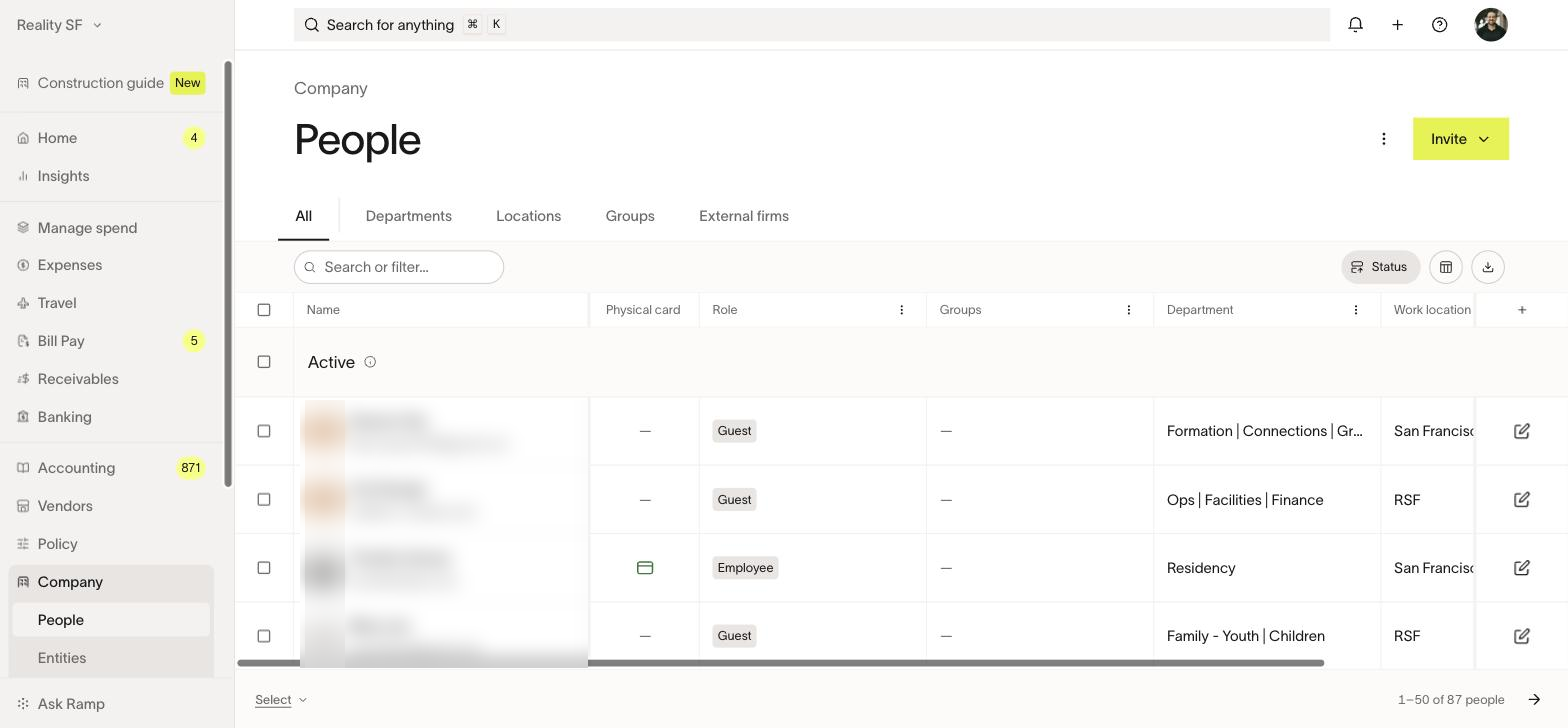Click the Search for anything bar
Viewport: 1568px width, 728px height.
click(812, 25)
